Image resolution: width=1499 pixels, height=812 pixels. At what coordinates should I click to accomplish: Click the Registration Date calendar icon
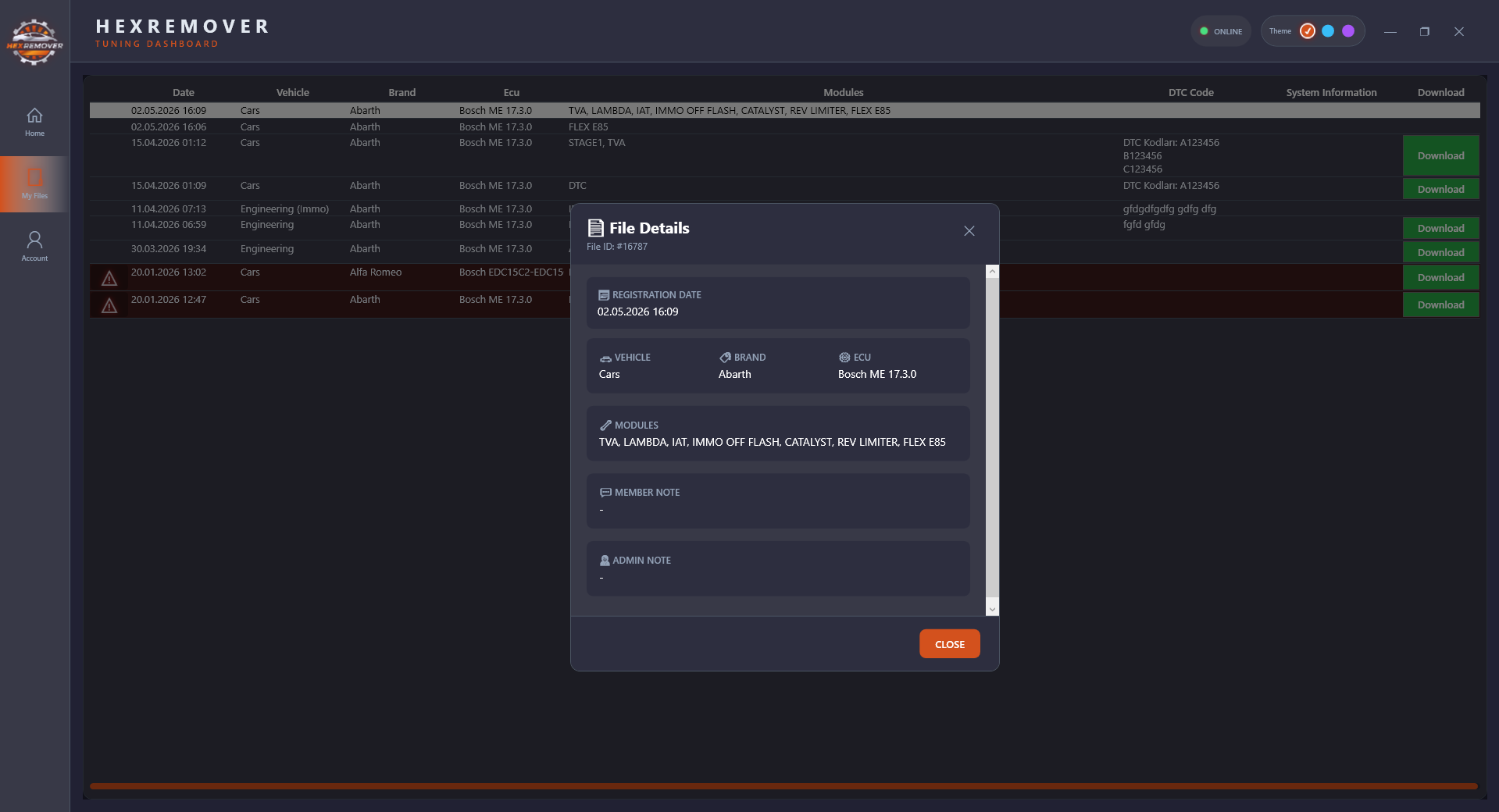pyautogui.click(x=604, y=295)
